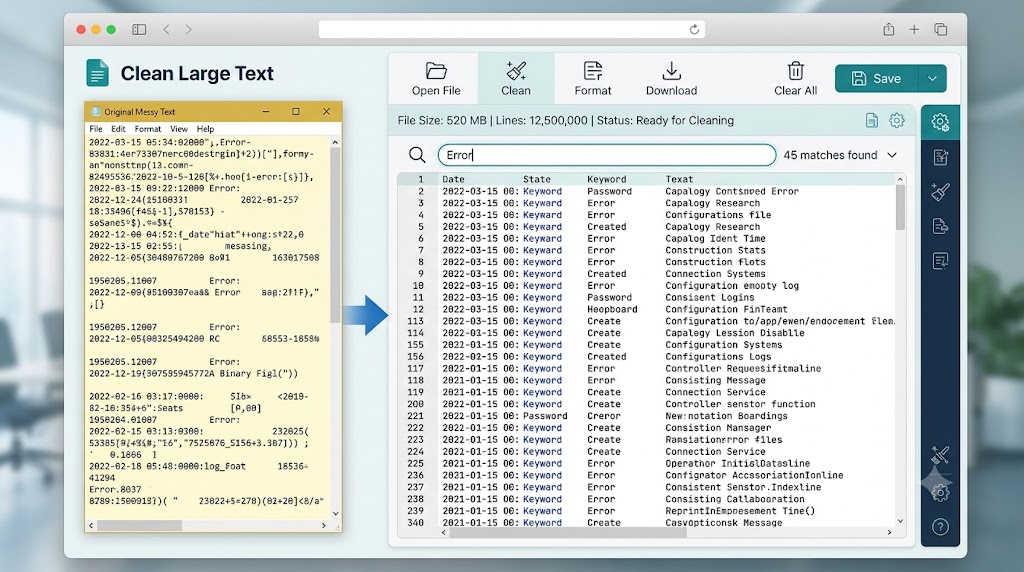
Task: Select row with Capalog Ident Time
Action: (647, 238)
